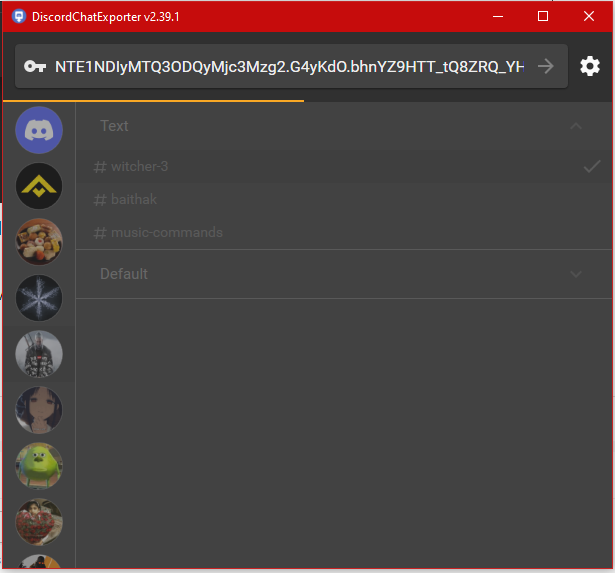
Task: Click into the token input field
Action: coord(289,66)
